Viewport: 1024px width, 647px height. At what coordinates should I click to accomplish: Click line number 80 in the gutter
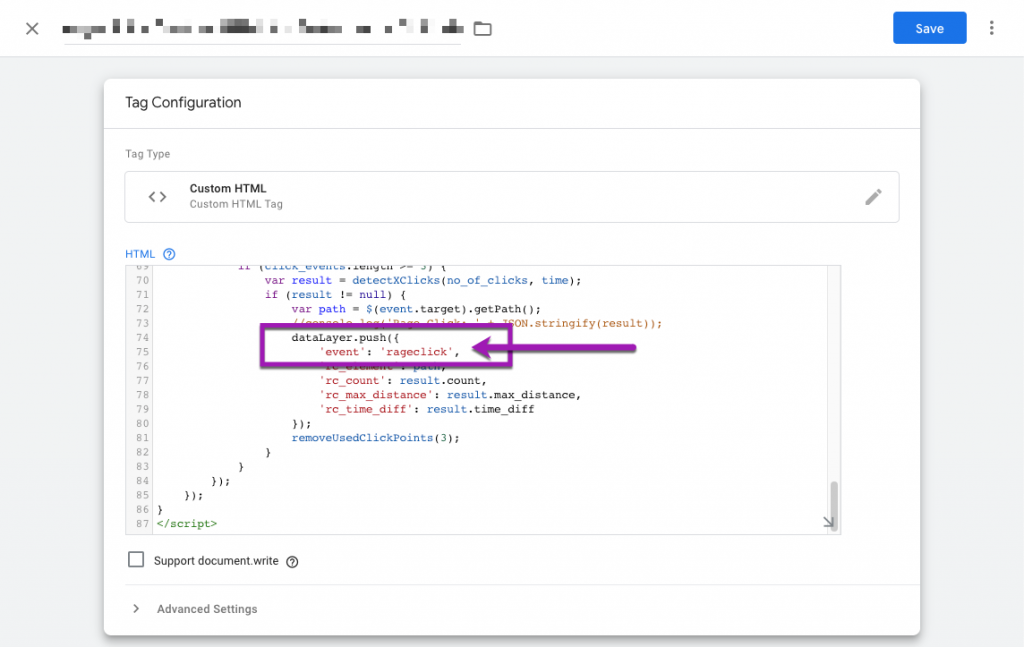coord(142,424)
